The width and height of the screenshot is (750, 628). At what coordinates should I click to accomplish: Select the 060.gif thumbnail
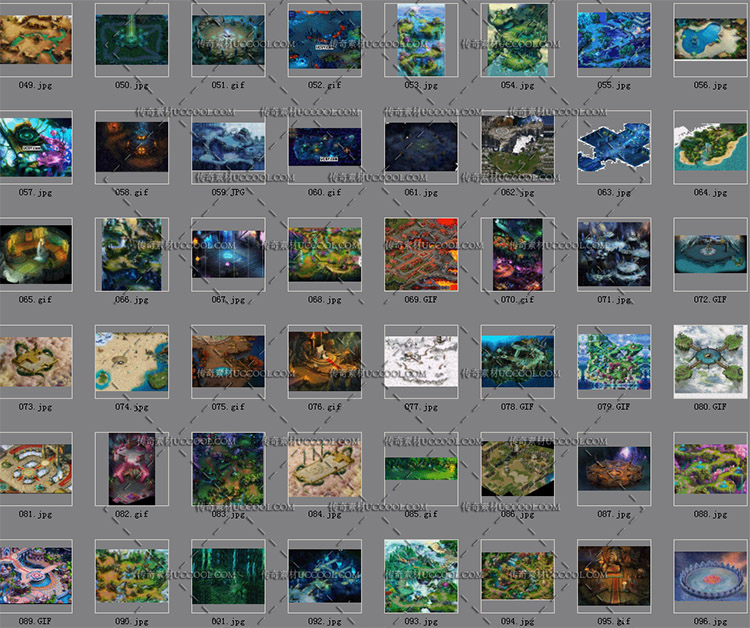(x=325, y=147)
